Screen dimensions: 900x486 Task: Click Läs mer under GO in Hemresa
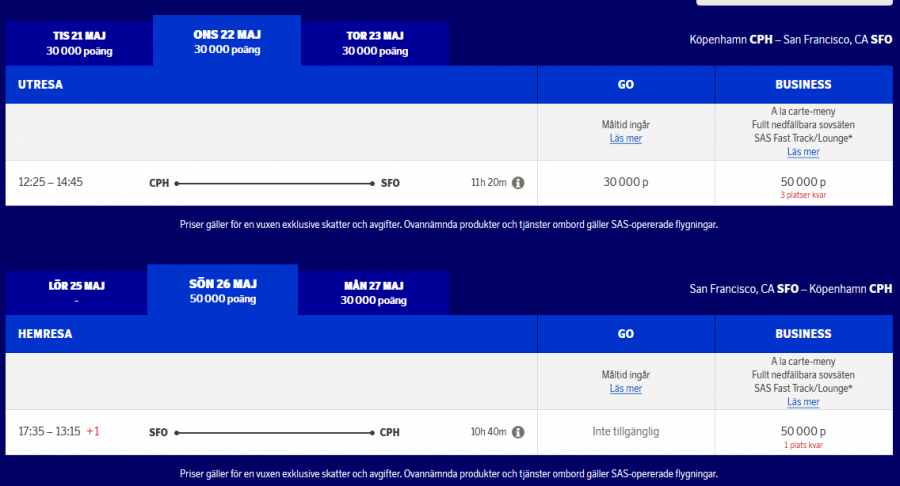(x=626, y=388)
